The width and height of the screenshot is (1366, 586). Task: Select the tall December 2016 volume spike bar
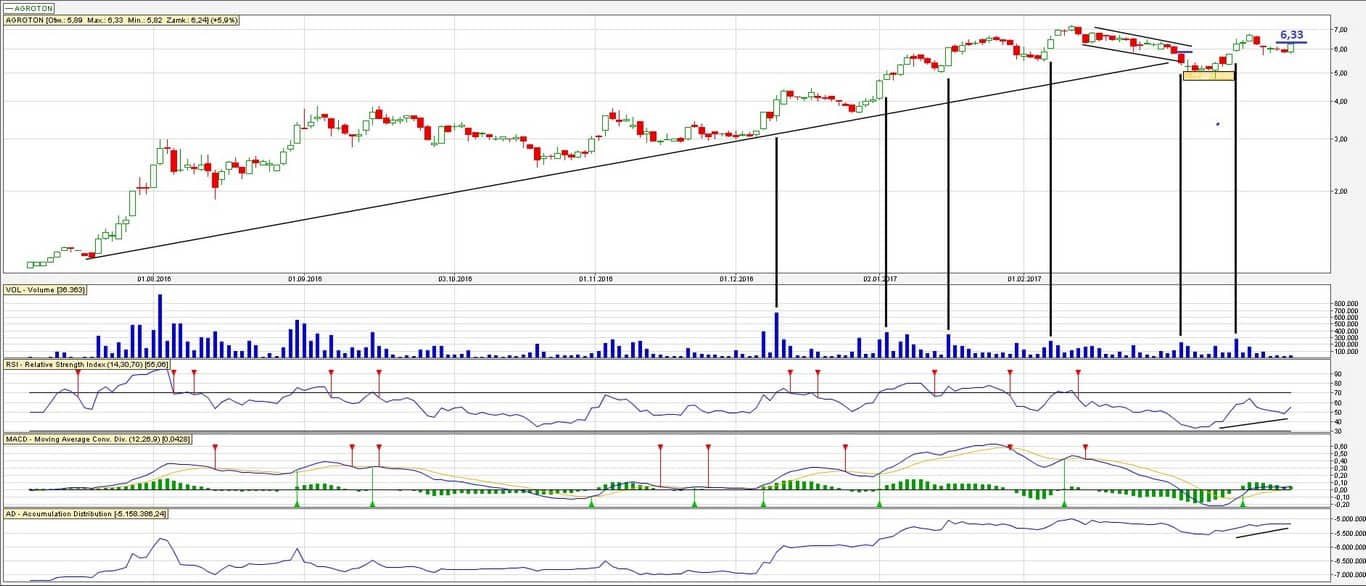pyautogui.click(x=776, y=335)
